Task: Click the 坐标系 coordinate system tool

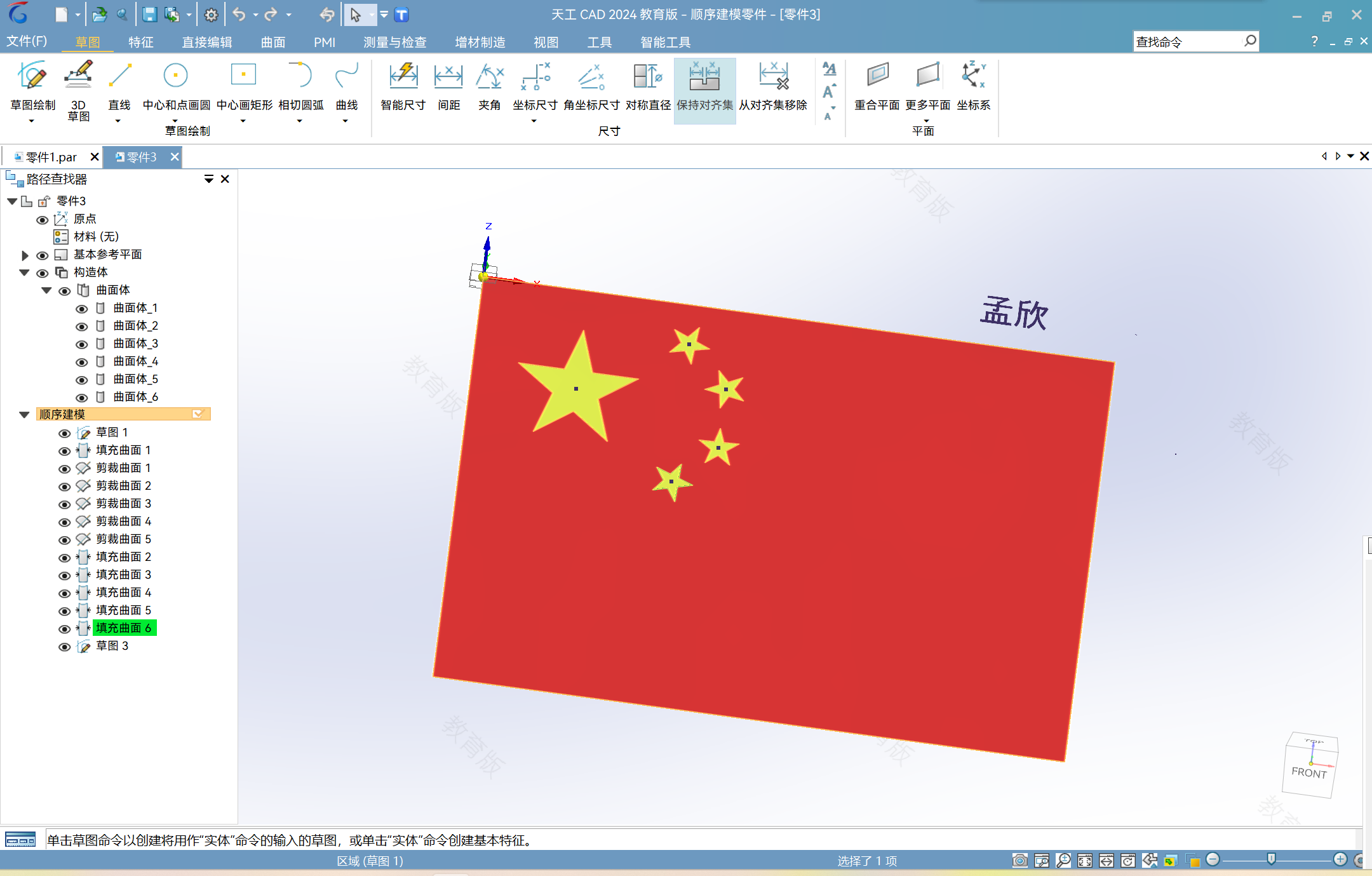Action: [973, 86]
